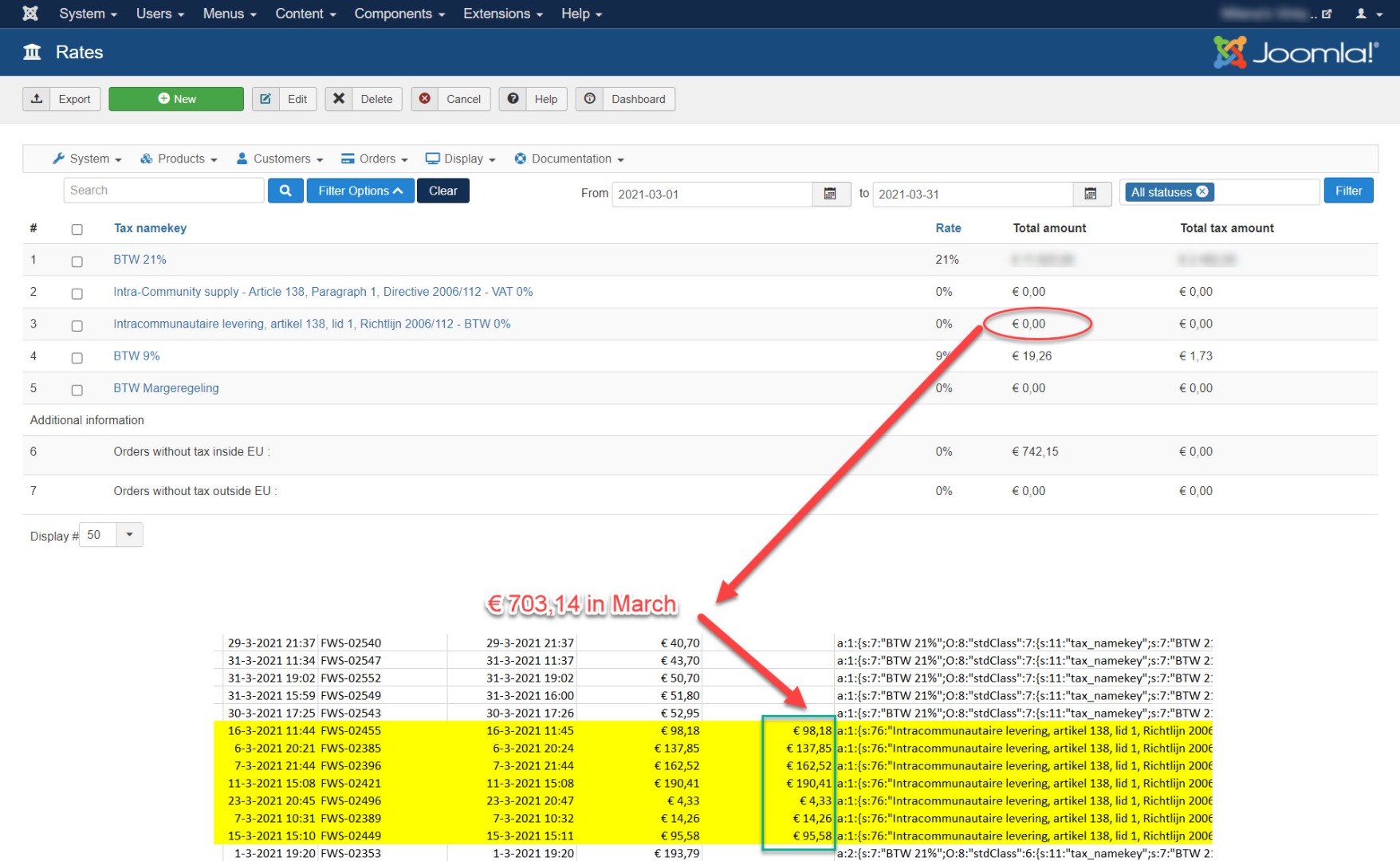Screen dimensions: 1400x861
Task: Click the green New button
Action: point(176,99)
